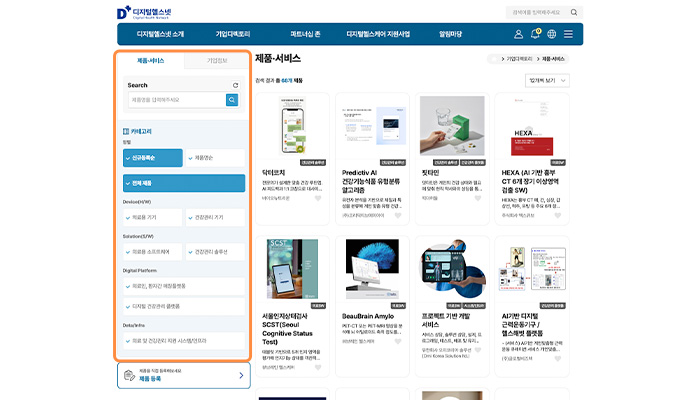
Task: Open the 닥터코치 product title
Action: tap(273, 173)
